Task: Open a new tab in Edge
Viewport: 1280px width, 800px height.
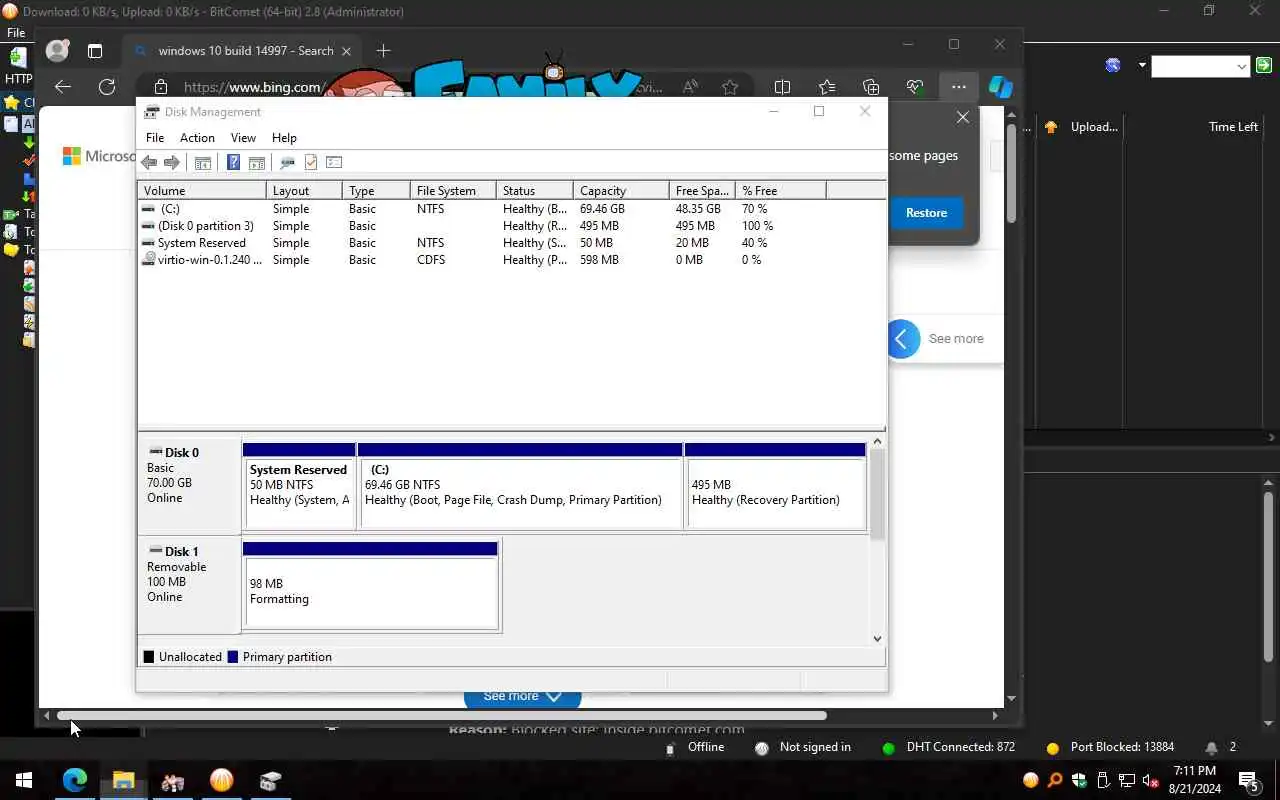Action: 383,50
